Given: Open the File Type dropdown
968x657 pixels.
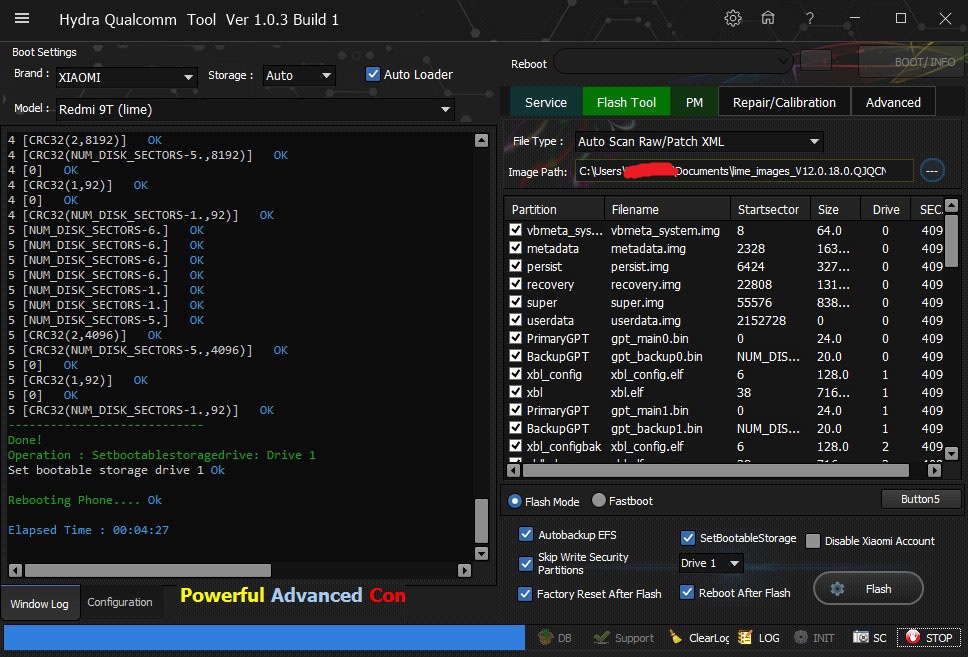Looking at the screenshot, I should pos(699,141).
